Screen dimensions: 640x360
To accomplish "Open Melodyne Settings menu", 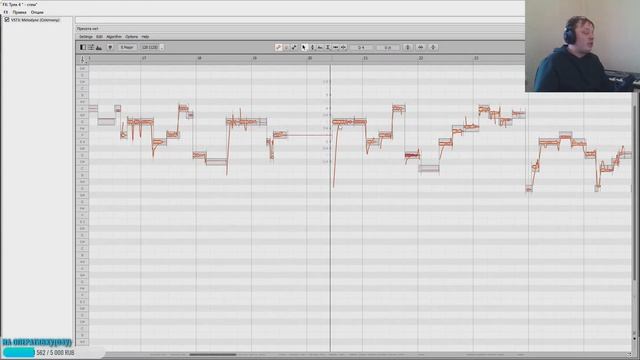I will tap(86, 37).
